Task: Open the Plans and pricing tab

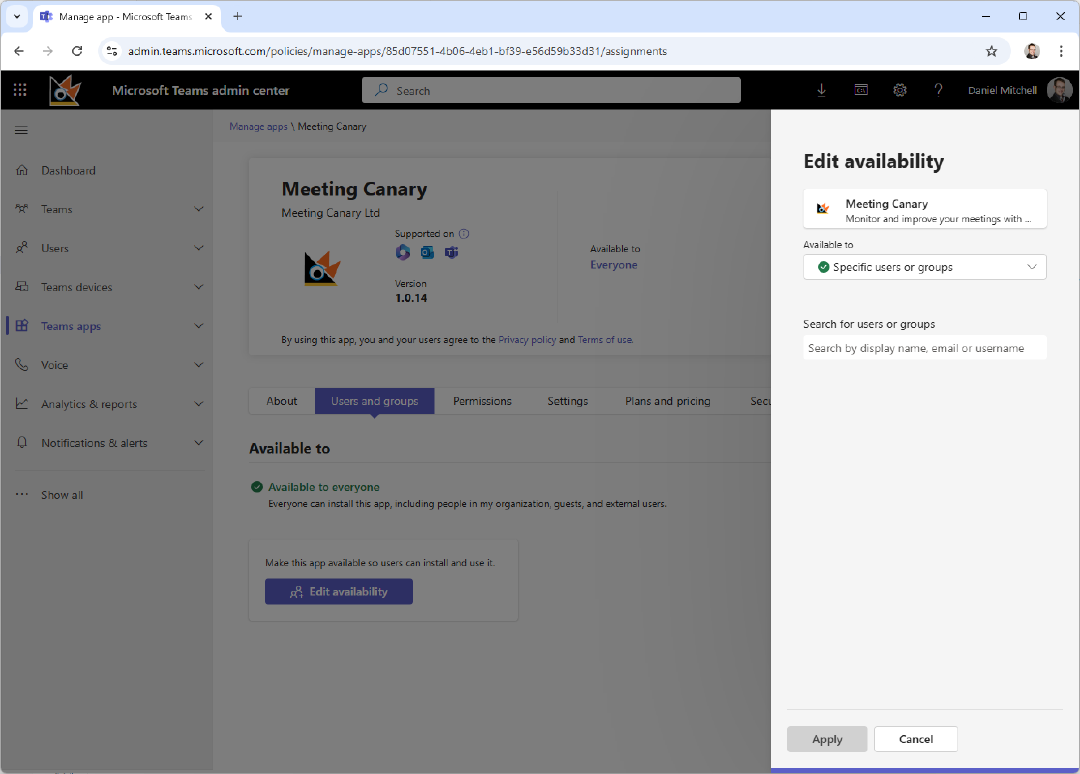Action: click(667, 400)
